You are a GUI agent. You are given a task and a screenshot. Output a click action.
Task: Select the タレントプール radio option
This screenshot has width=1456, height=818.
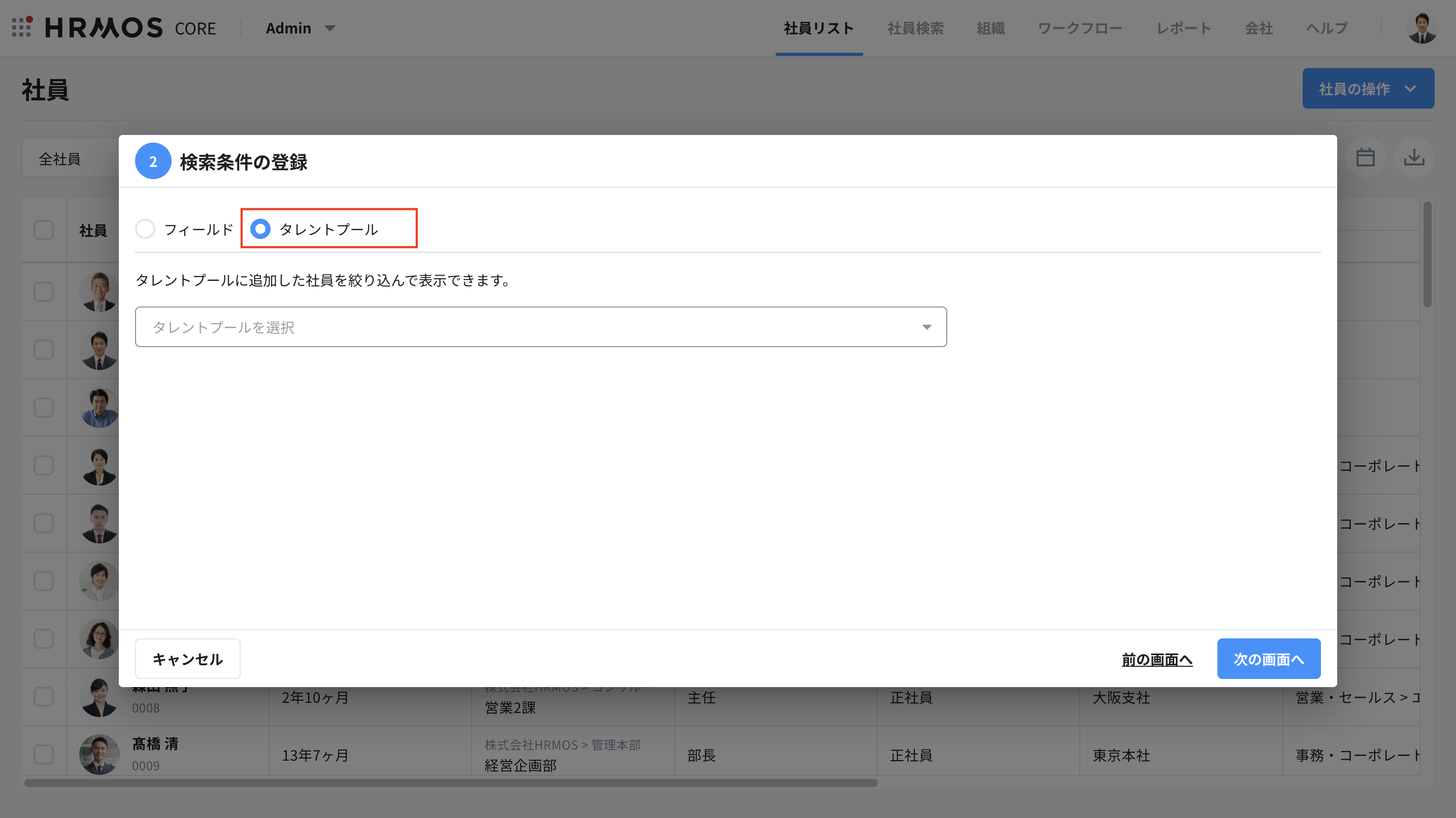[260, 229]
